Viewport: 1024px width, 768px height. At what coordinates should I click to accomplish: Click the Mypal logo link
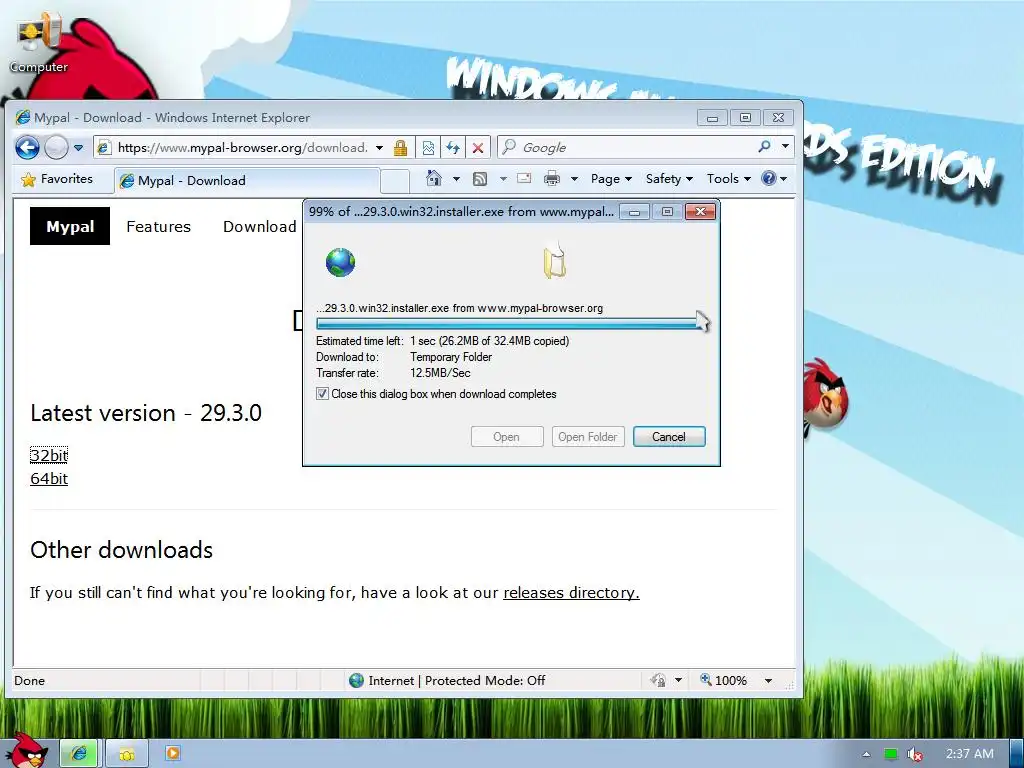(x=70, y=226)
